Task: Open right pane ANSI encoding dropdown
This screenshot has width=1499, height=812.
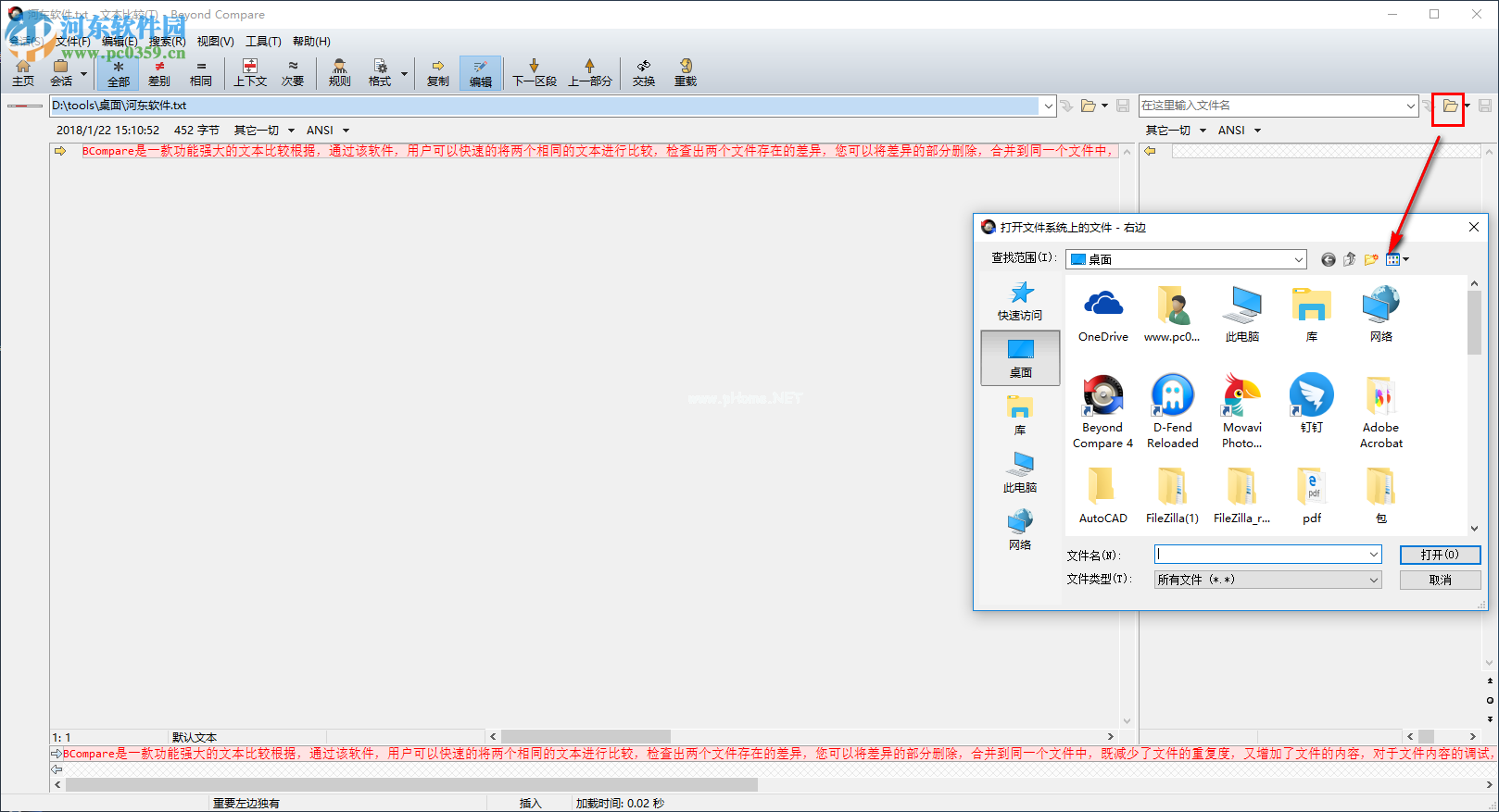Action: point(1240,131)
